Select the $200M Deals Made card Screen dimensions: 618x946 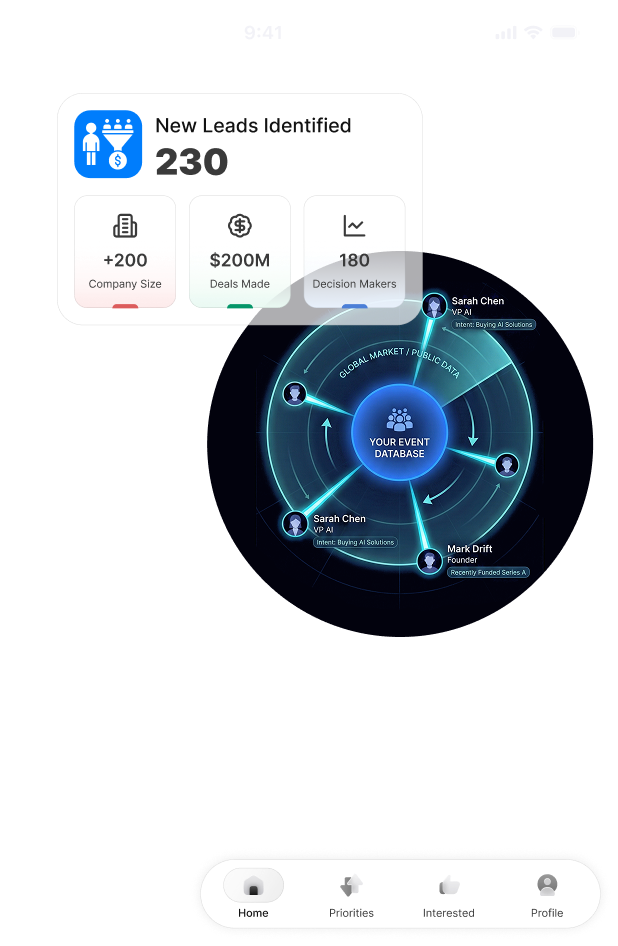pos(240,252)
